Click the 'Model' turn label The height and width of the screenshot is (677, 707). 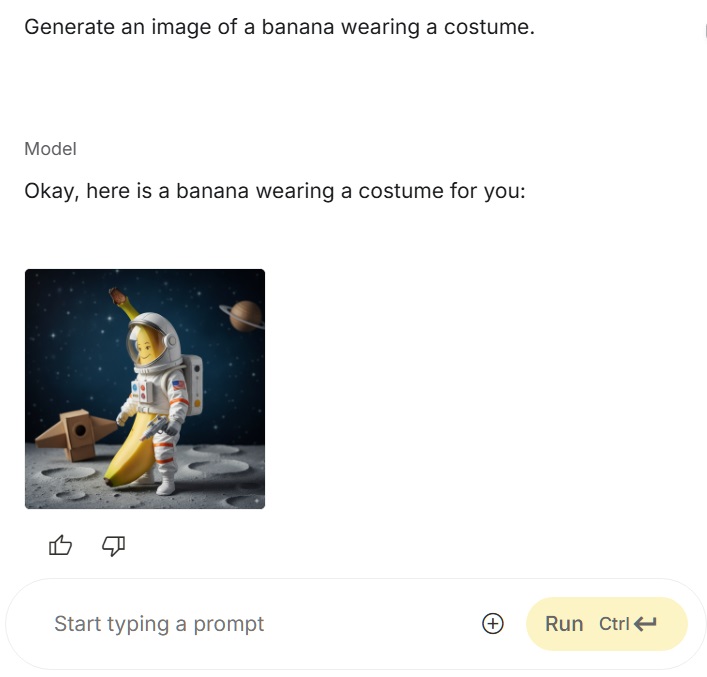(50, 149)
